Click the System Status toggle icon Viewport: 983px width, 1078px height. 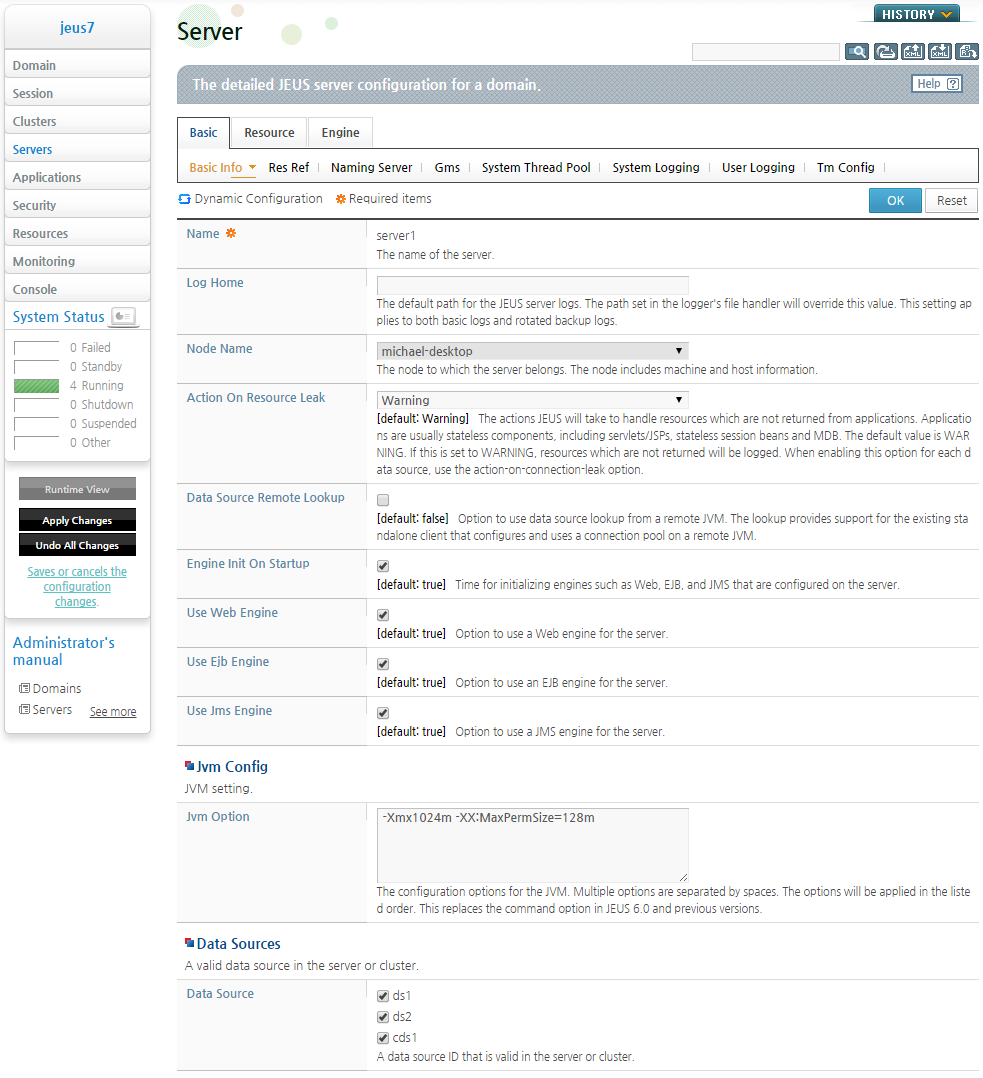(124, 316)
